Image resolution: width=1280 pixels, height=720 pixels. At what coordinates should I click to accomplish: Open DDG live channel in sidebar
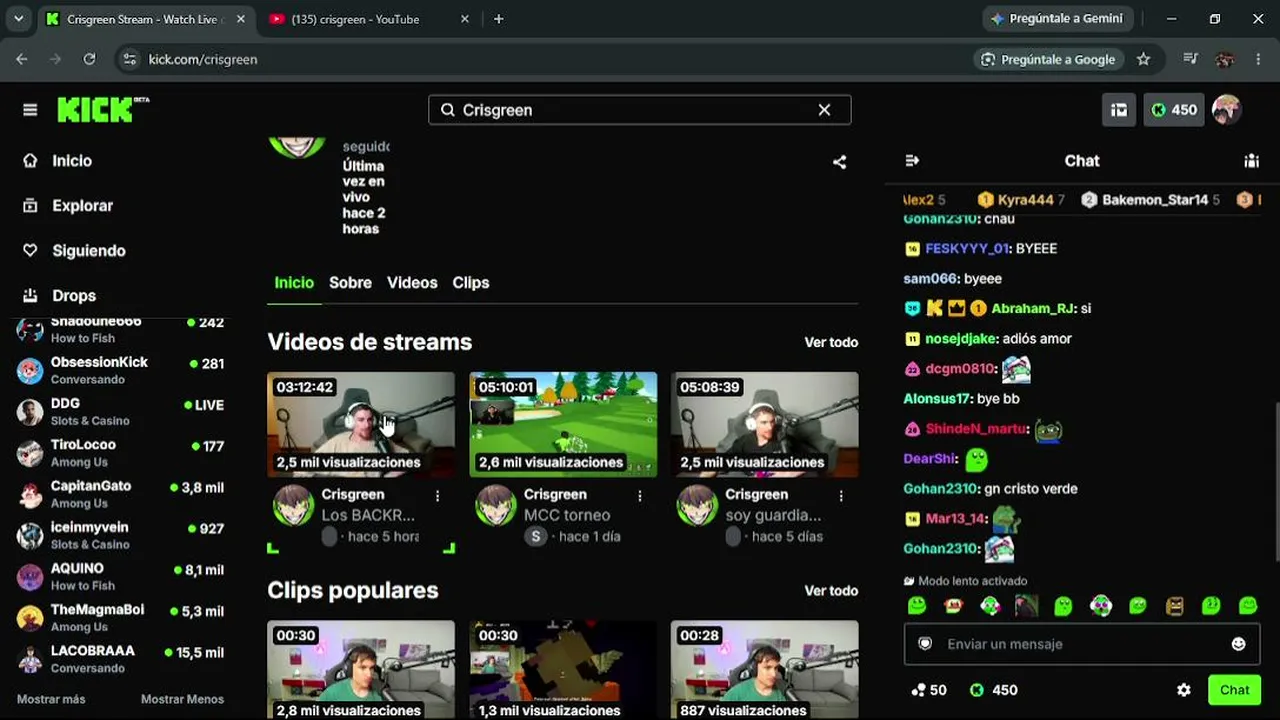coord(120,411)
